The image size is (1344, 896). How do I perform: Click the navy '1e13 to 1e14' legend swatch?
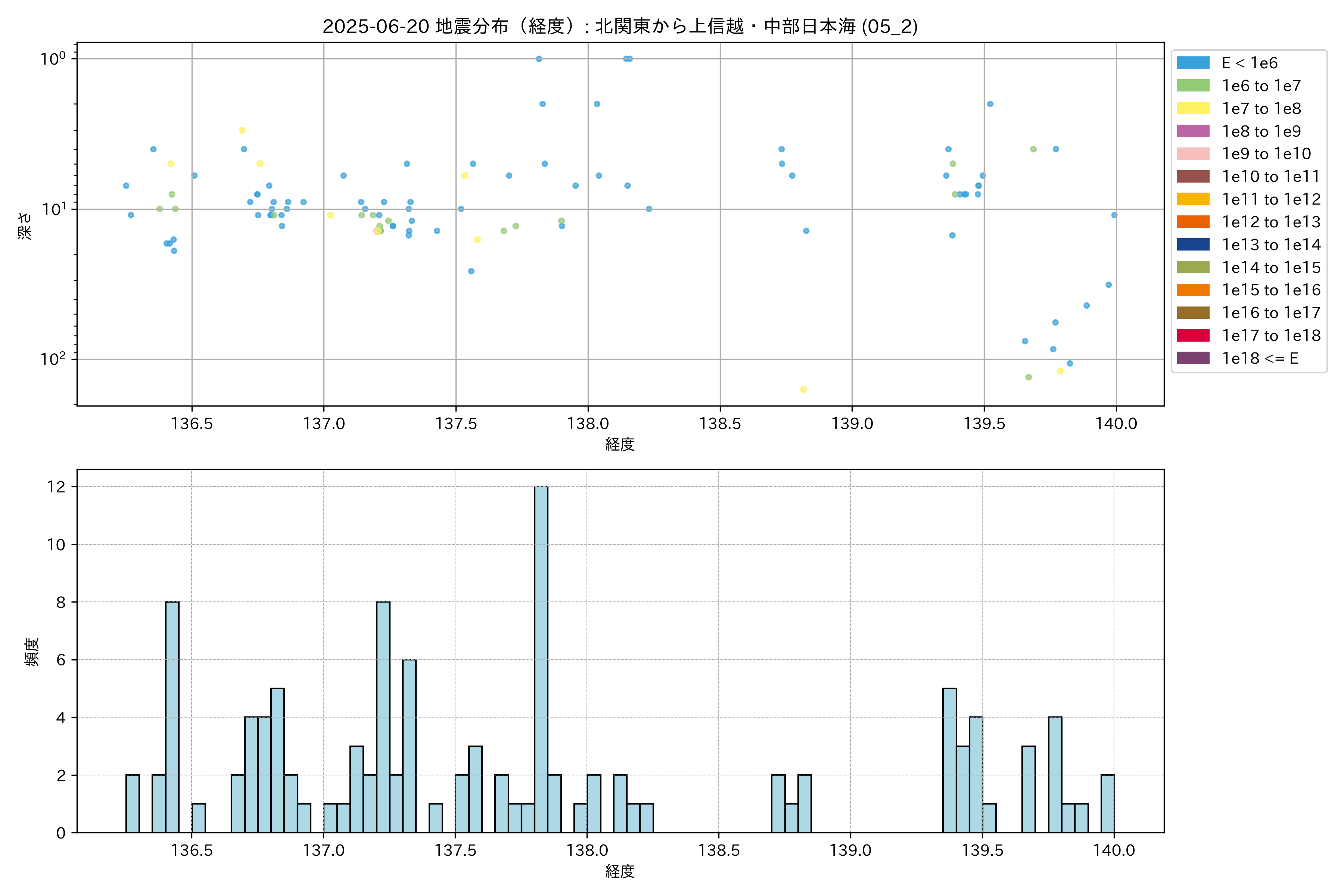coord(1193,245)
